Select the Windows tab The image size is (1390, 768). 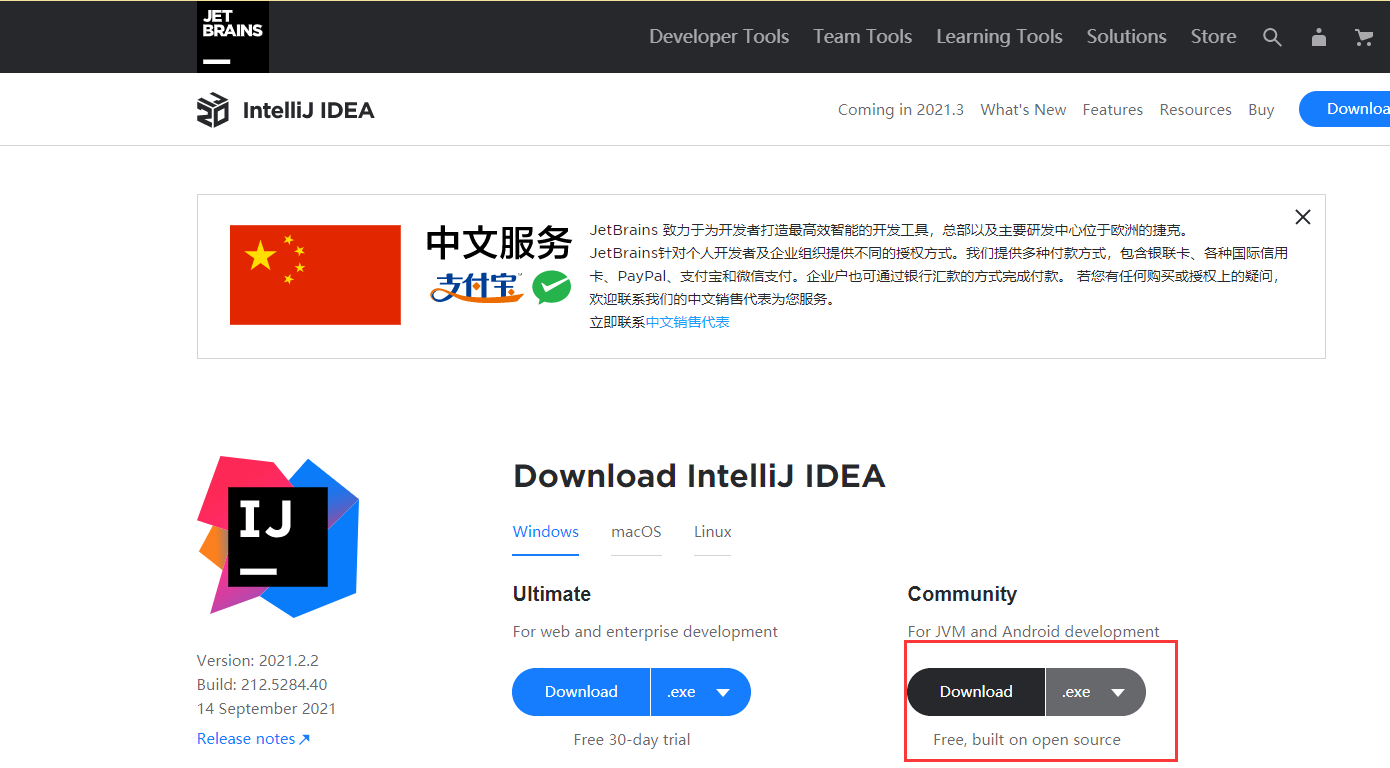[x=546, y=532]
